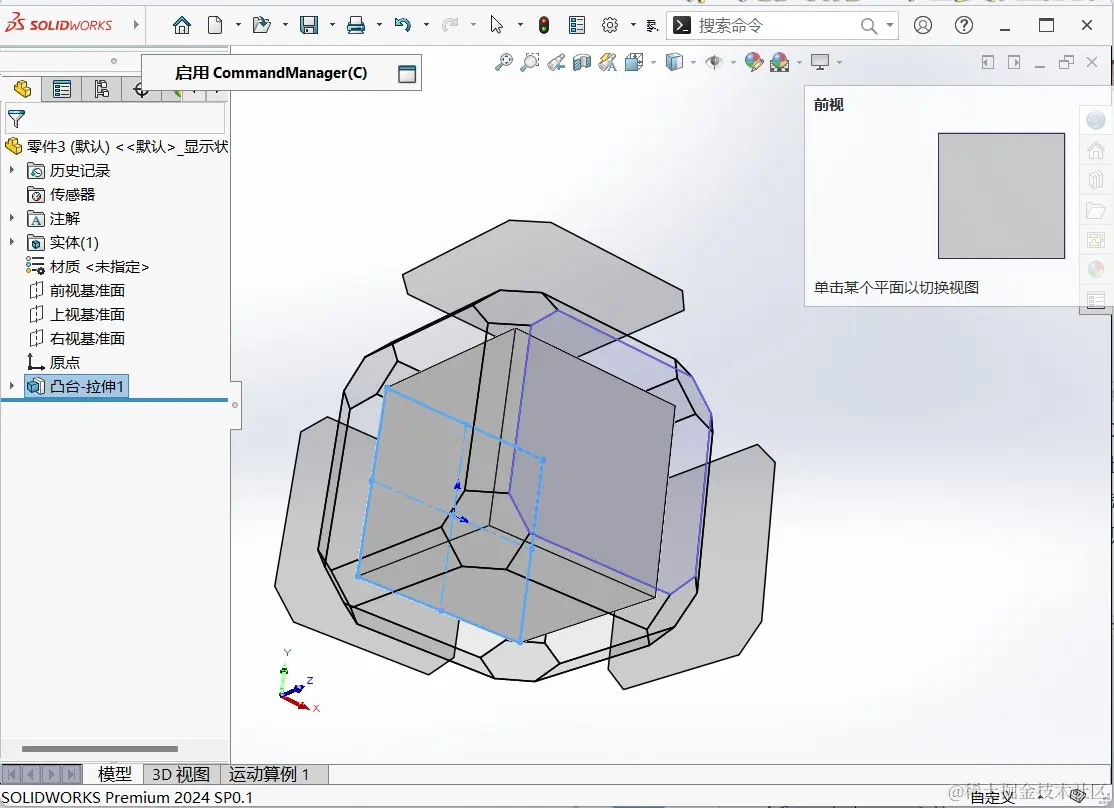The image size is (1114, 808).
Task: Create a new document via New icon
Action: coord(215,26)
